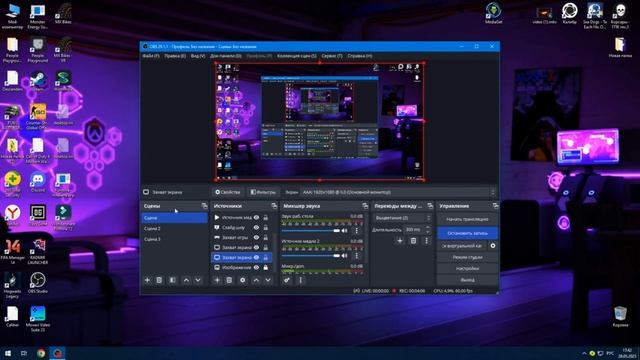Open Экран monitor selection dropdown
The image size is (640, 360).
tap(398, 192)
